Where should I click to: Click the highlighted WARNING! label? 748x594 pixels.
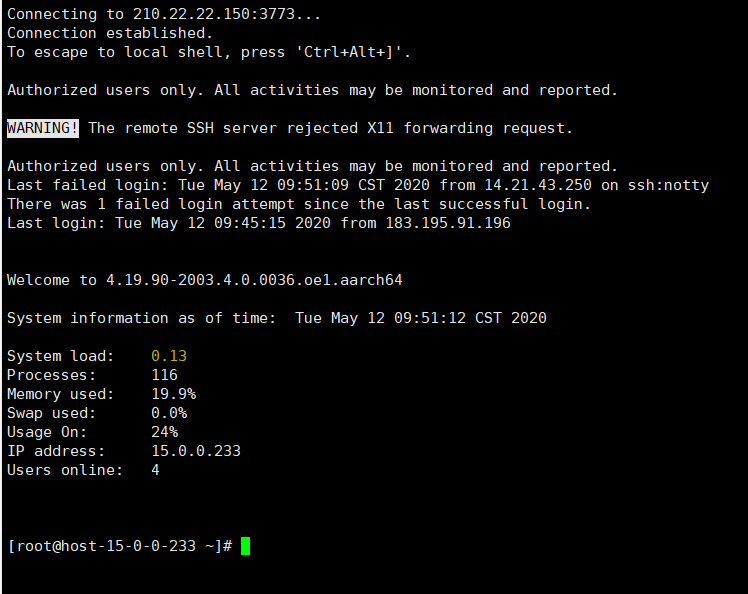coord(43,128)
